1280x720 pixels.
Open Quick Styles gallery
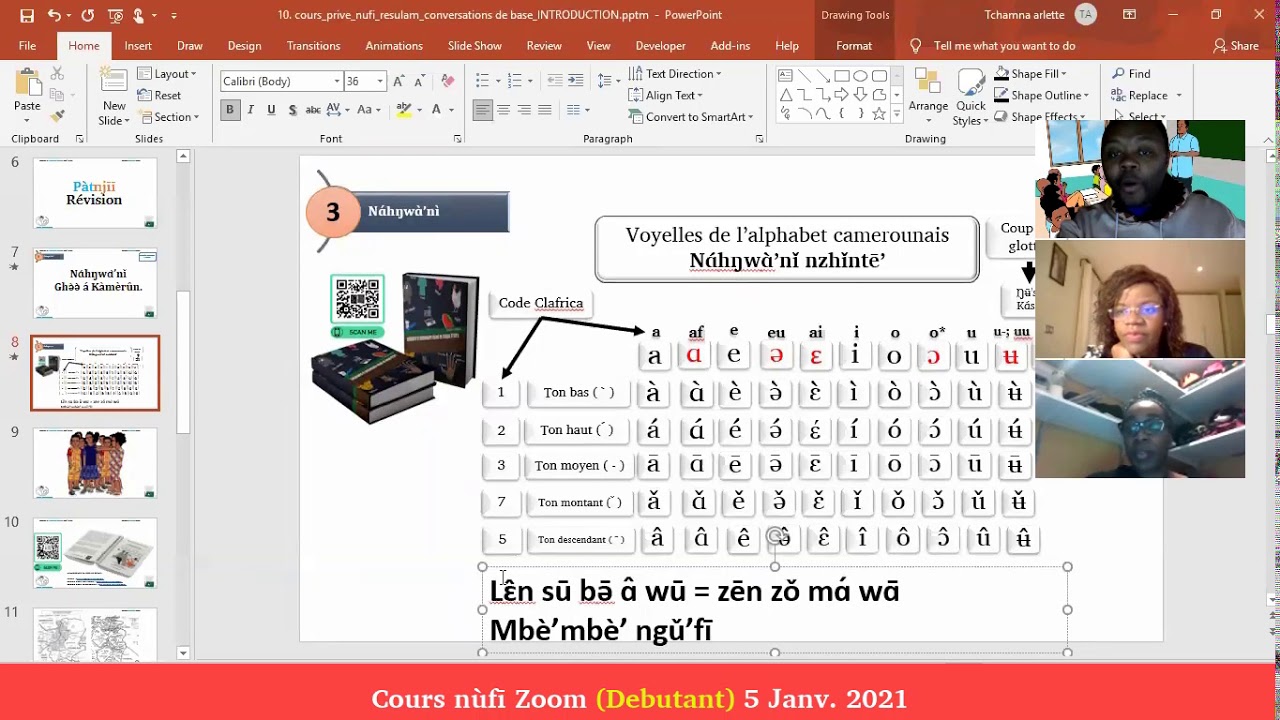tap(970, 97)
